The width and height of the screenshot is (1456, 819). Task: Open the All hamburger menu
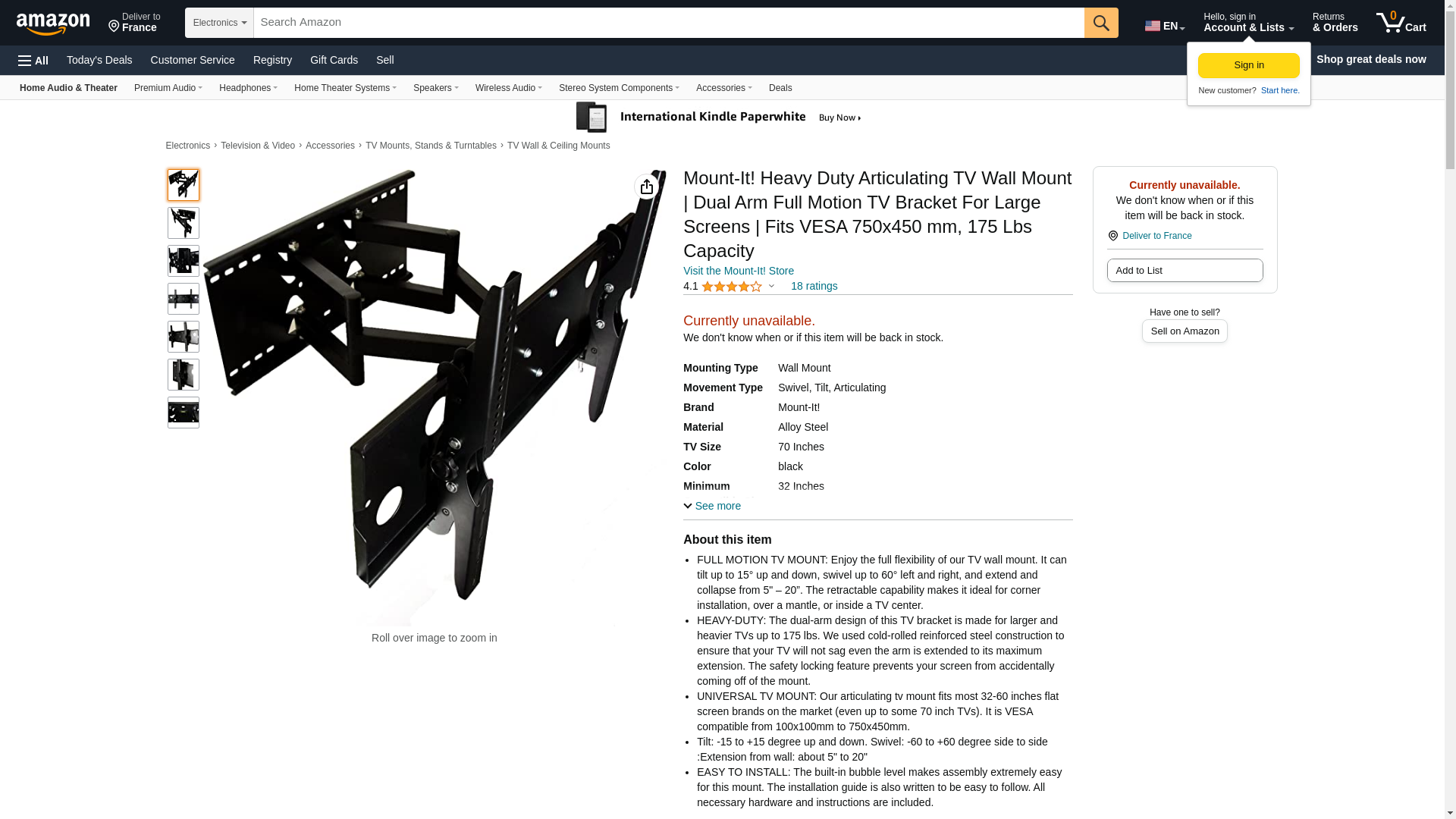33,61
